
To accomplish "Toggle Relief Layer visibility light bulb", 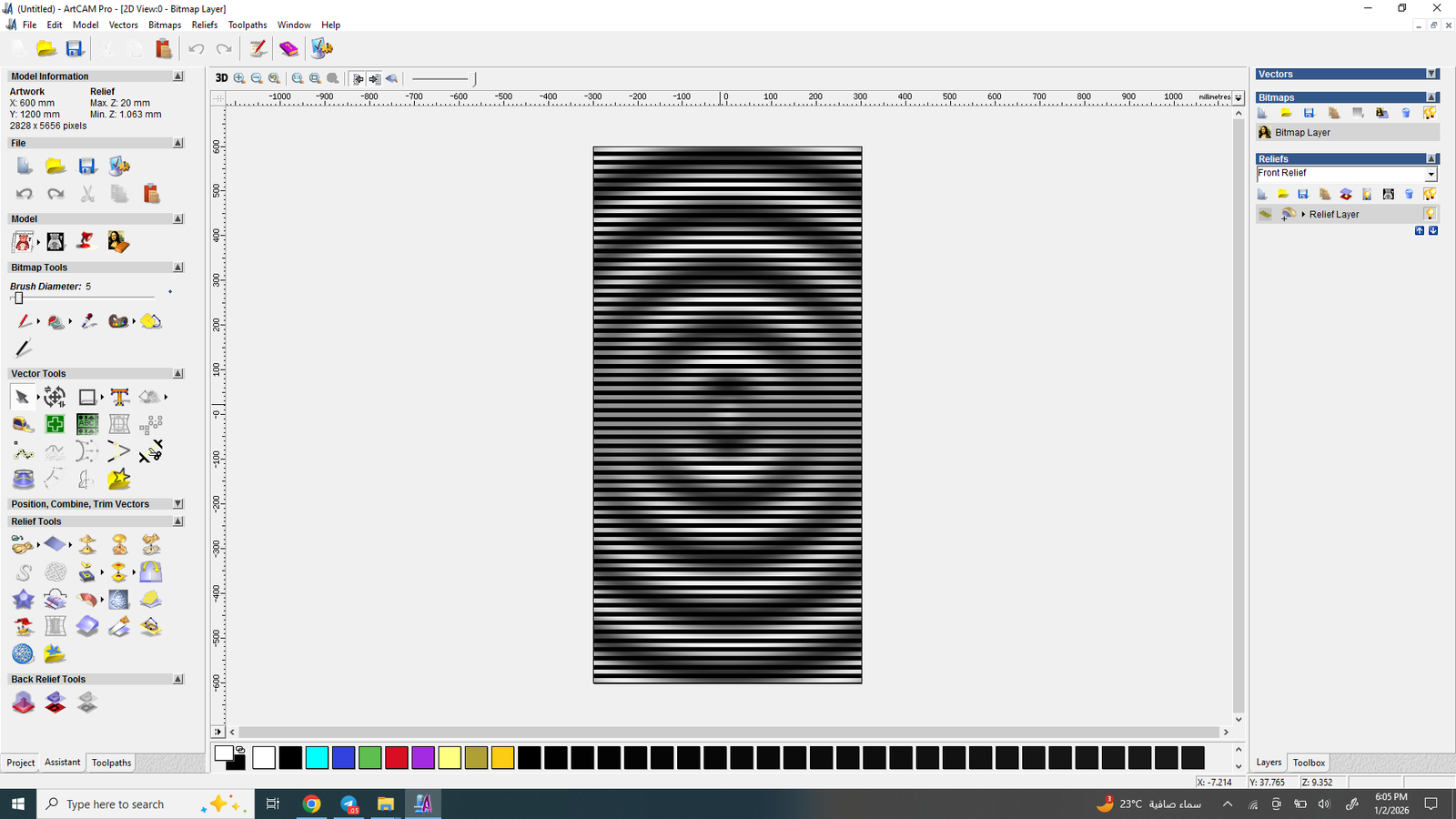I will coord(1430,214).
